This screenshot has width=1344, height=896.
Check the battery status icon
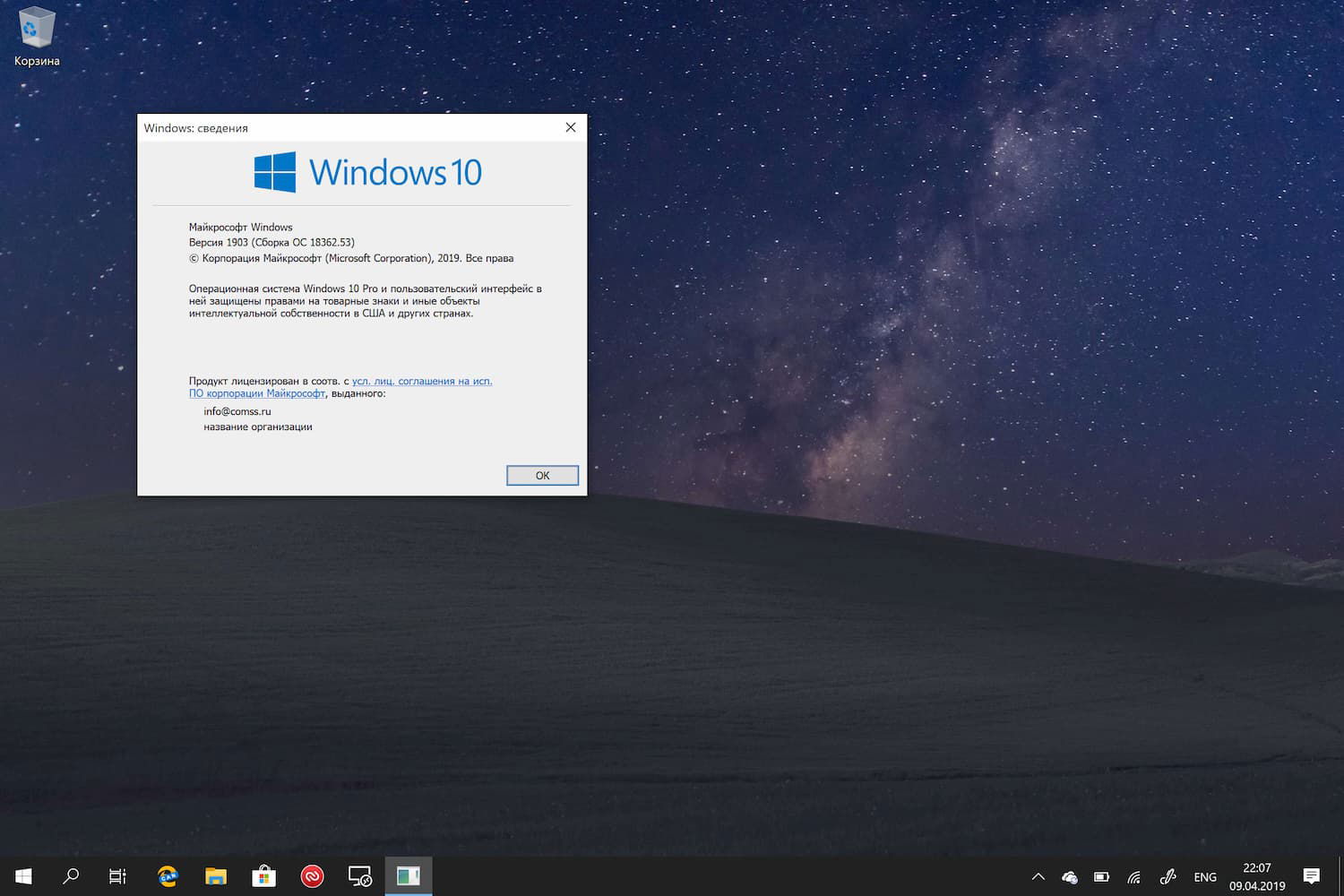point(1101,876)
